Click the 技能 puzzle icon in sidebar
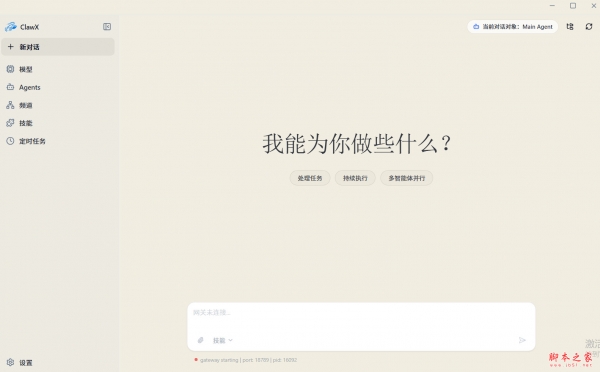This screenshot has height=372, width=600. tap(10, 123)
